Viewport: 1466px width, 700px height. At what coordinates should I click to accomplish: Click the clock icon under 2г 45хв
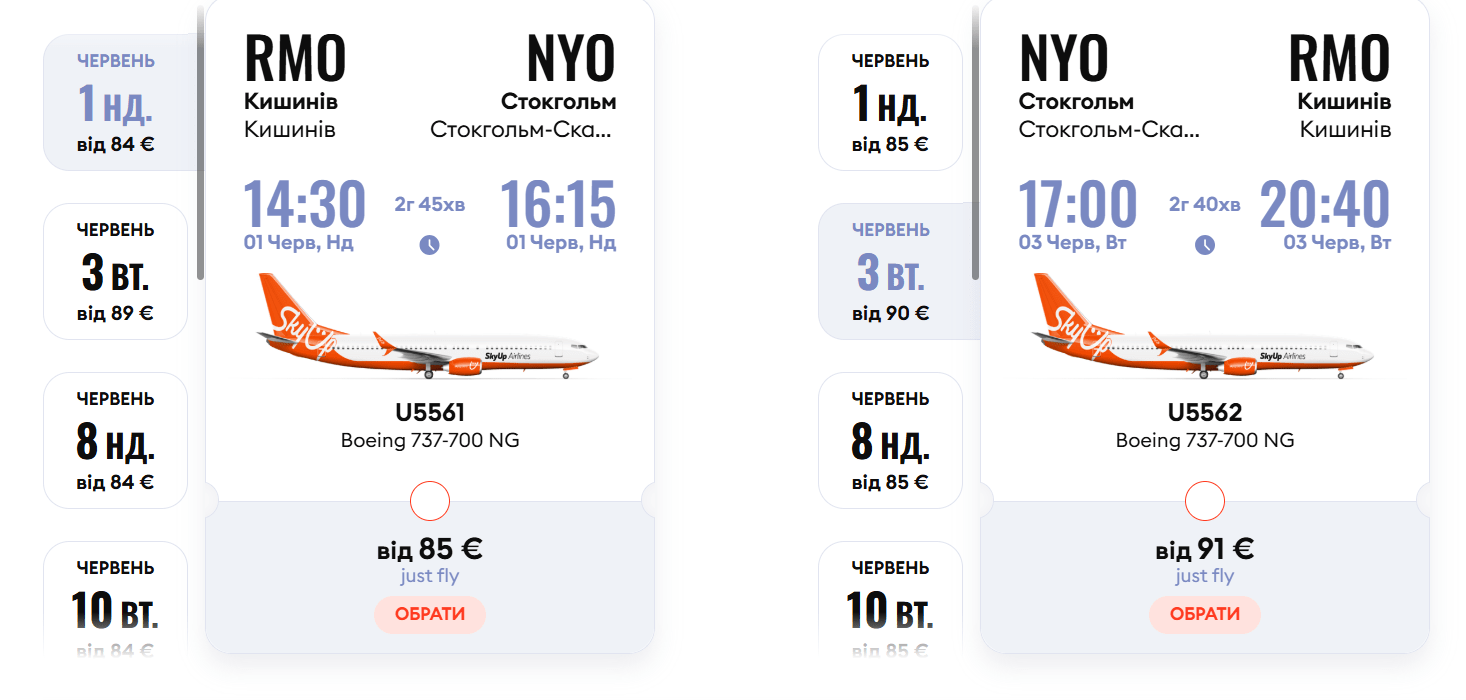pos(429,245)
